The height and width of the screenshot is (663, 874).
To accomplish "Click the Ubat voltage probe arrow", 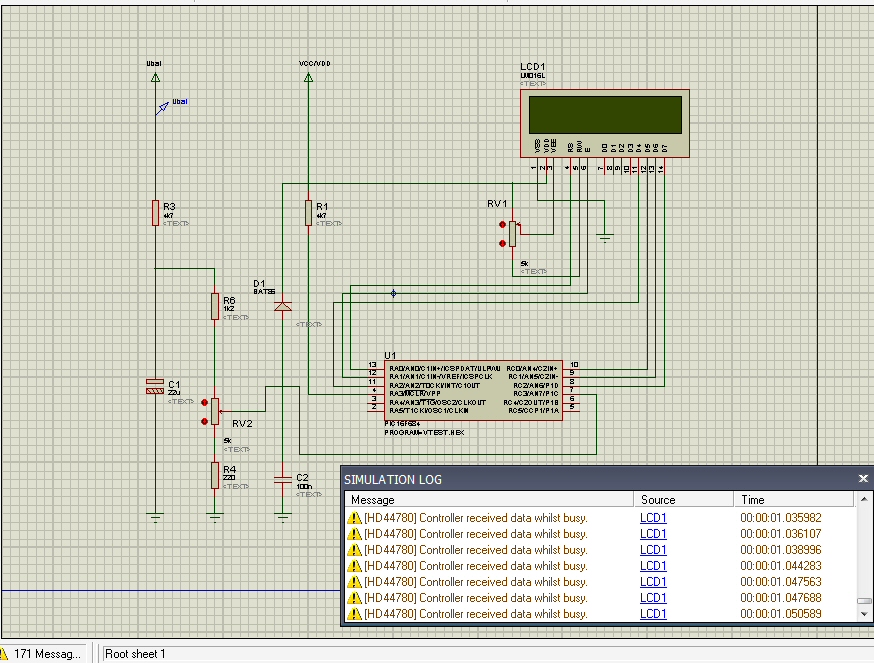I will [162, 107].
